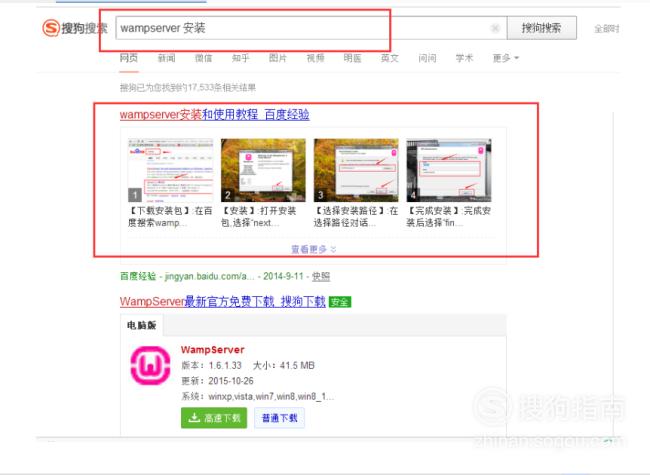Open the 全部时间 filter at top right
The width and height of the screenshot is (650, 475).
[x=606, y=29]
